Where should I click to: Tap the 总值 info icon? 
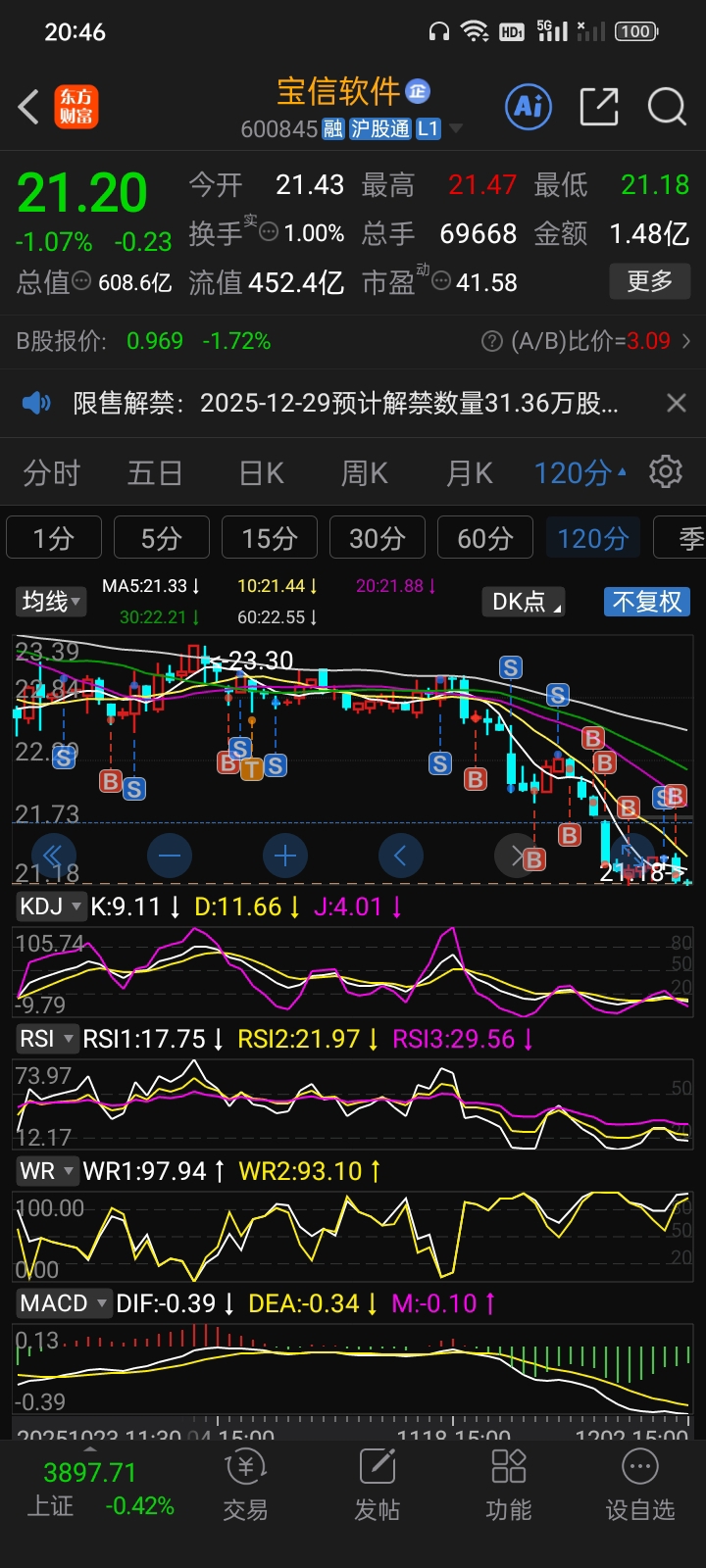[x=82, y=281]
